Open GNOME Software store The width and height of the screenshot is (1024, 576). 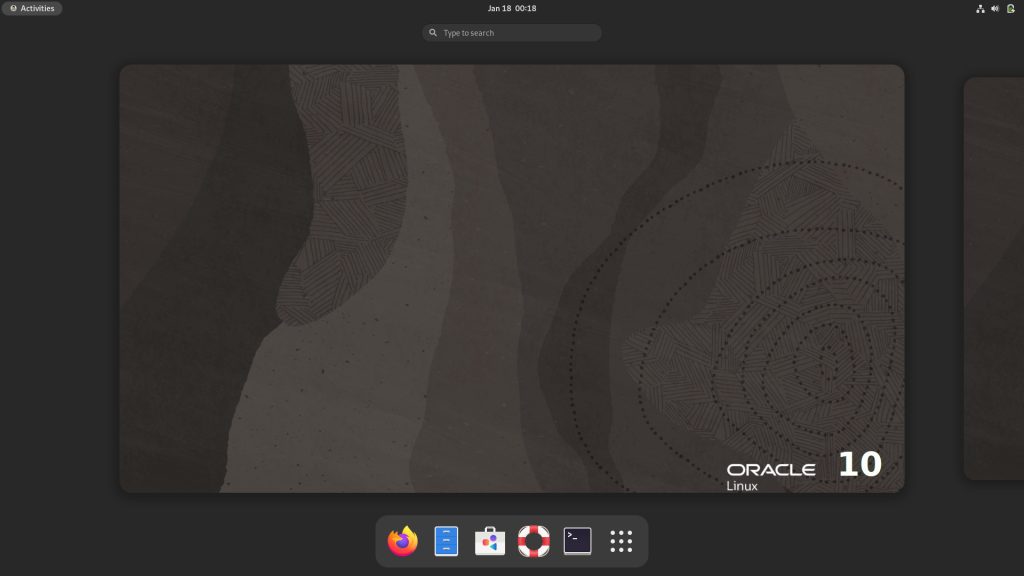click(x=488, y=541)
